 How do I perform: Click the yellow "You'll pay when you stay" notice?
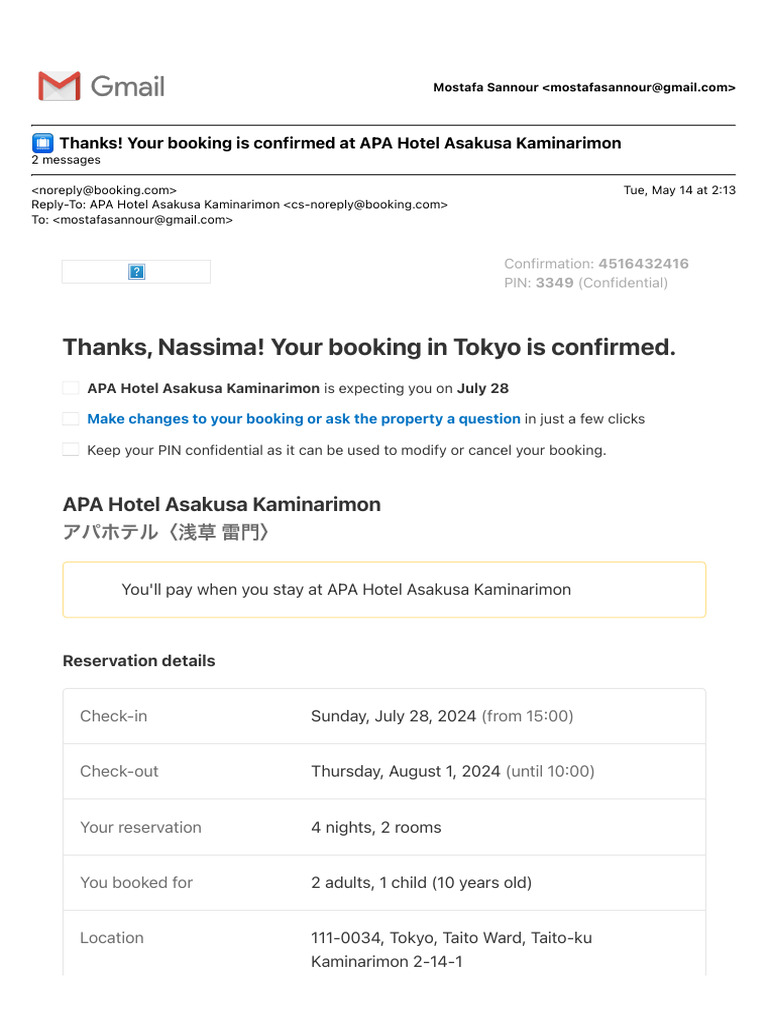pyautogui.click(x=384, y=590)
